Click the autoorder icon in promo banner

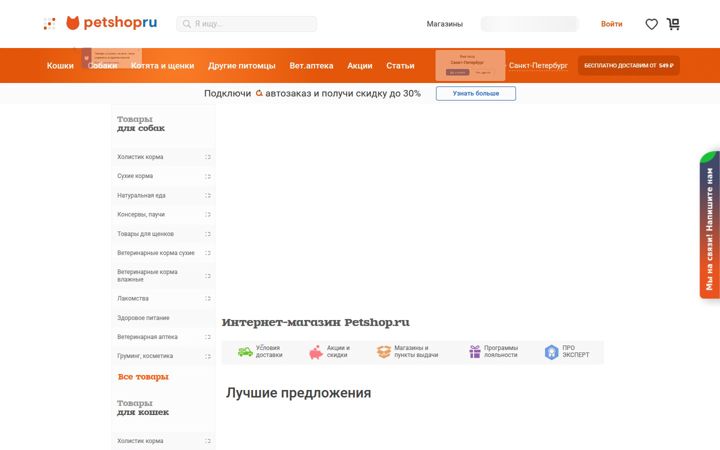[259, 93]
